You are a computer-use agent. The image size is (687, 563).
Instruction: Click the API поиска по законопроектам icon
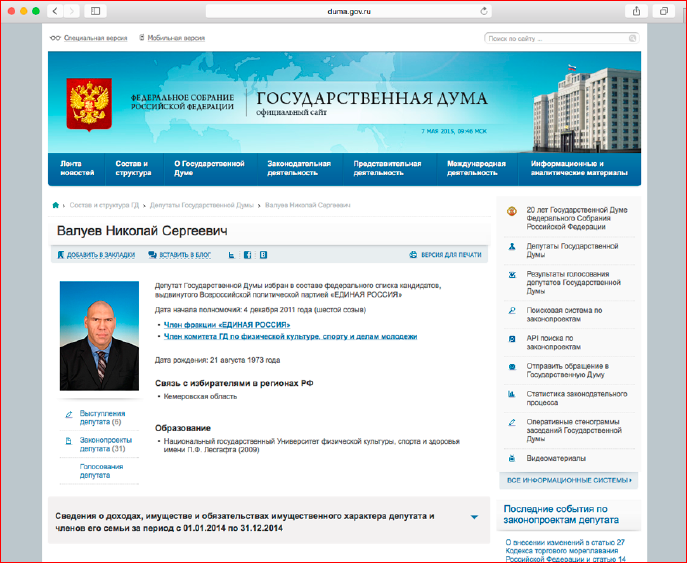pos(512,339)
